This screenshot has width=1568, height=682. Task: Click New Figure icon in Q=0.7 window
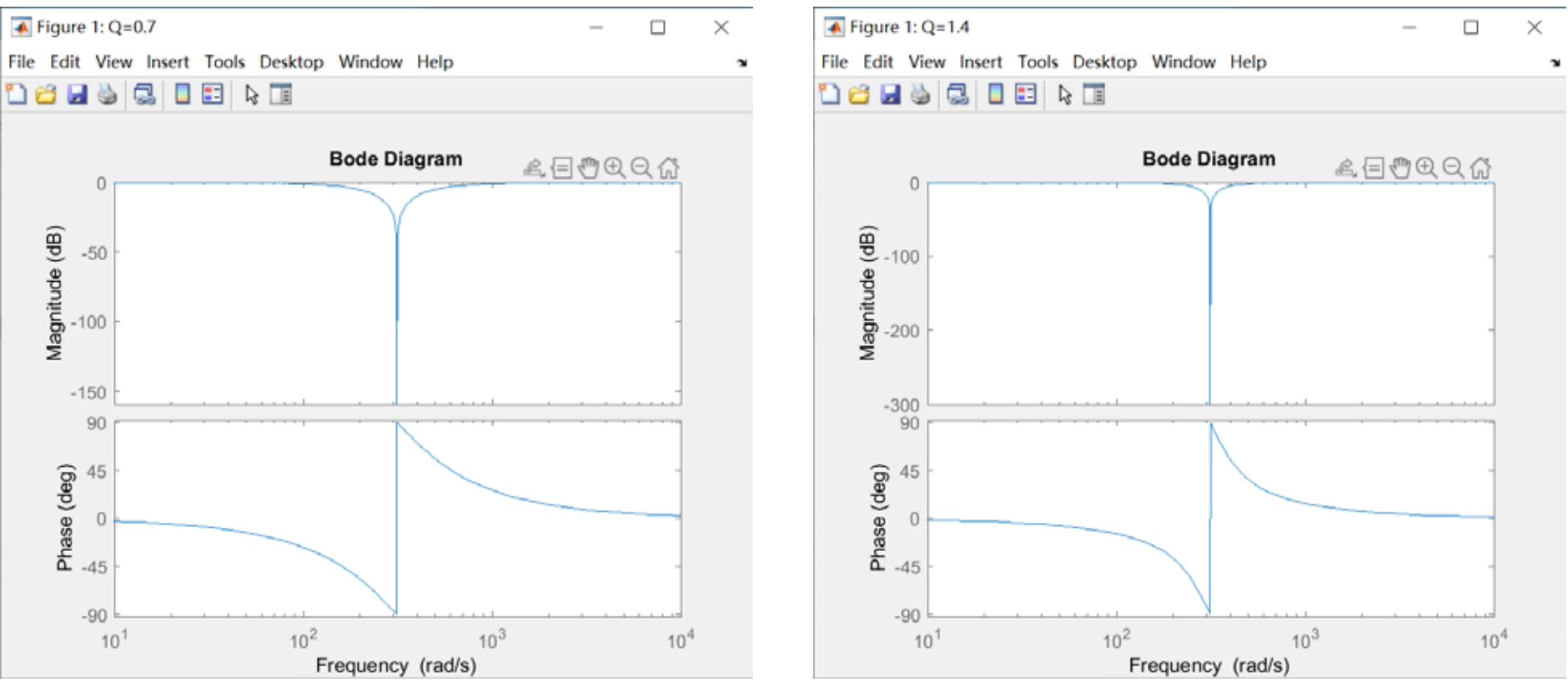17,95
